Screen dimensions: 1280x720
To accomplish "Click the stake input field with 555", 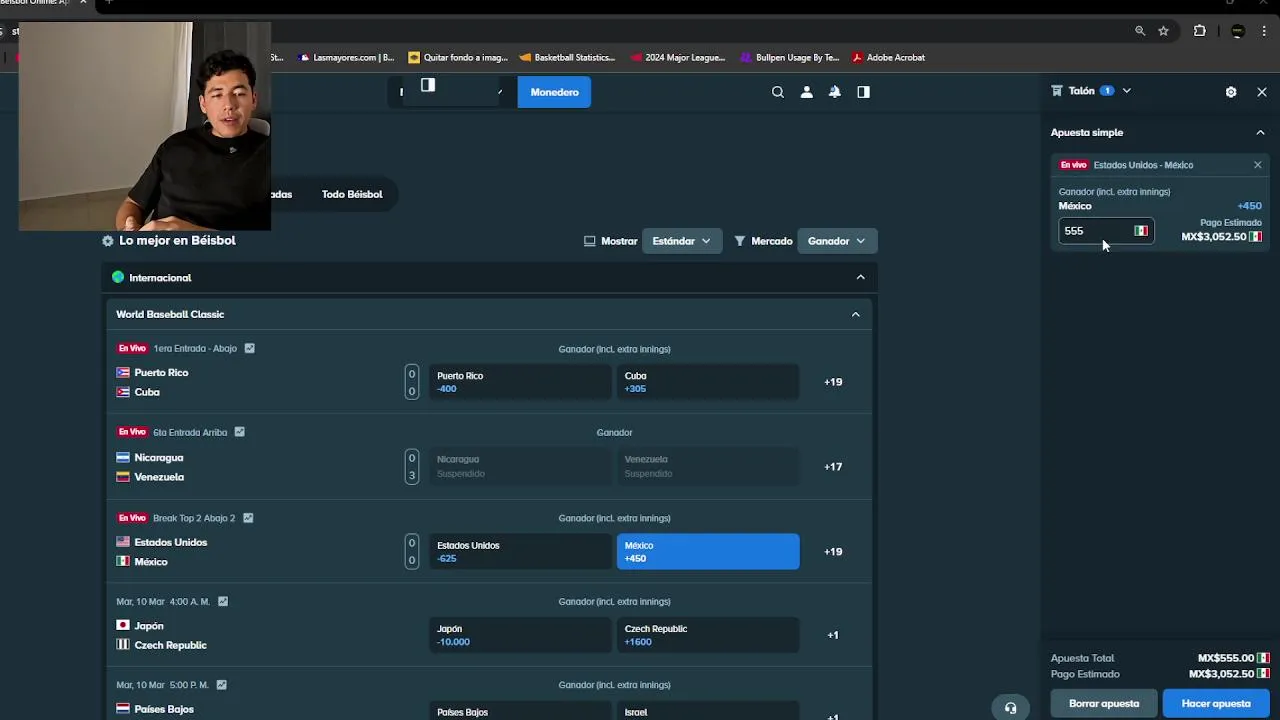I will pos(1106,231).
